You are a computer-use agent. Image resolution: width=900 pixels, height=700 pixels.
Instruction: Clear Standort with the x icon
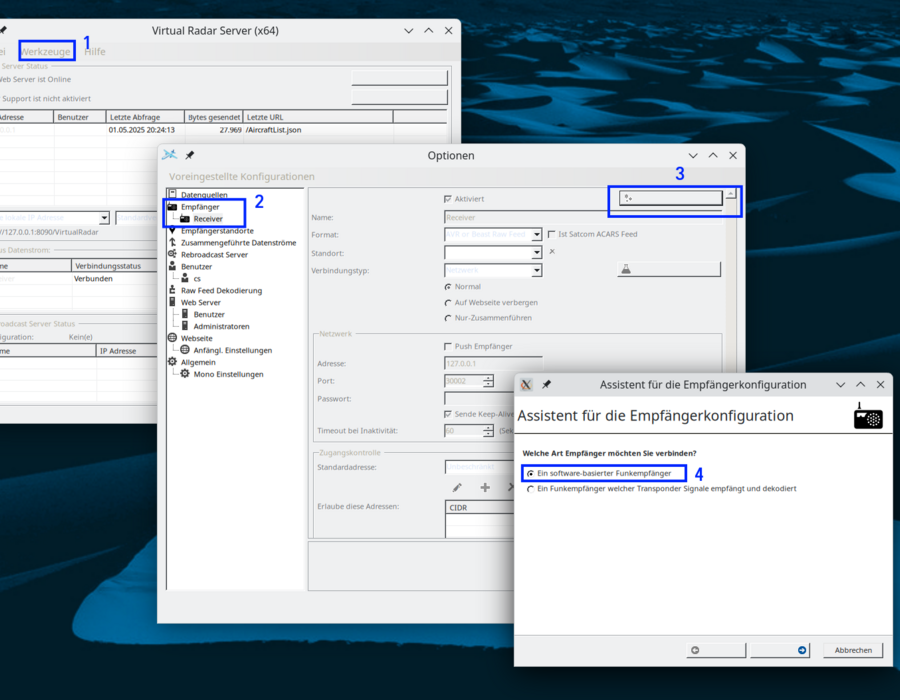[552, 252]
